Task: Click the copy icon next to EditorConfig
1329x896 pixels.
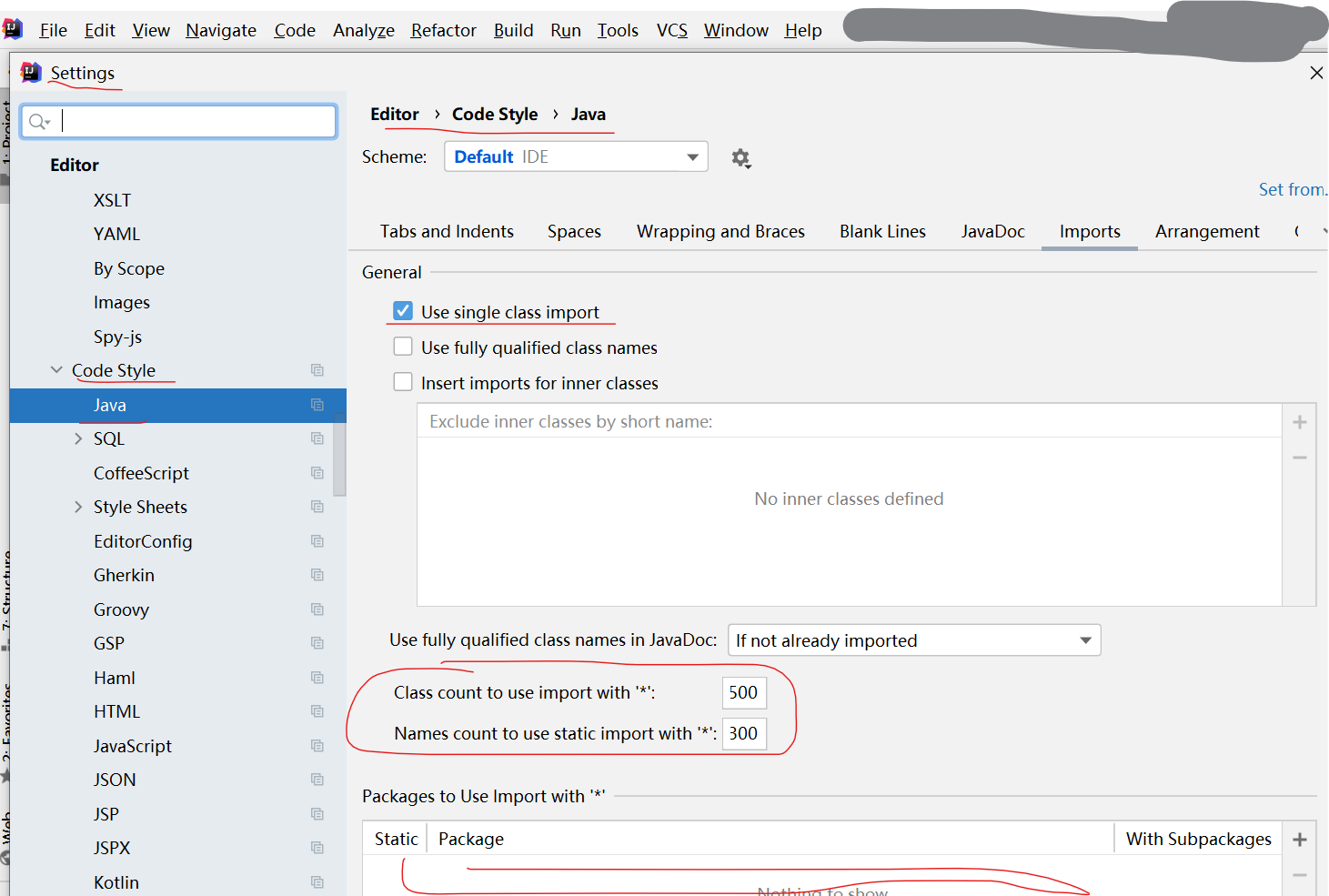Action: [x=317, y=541]
